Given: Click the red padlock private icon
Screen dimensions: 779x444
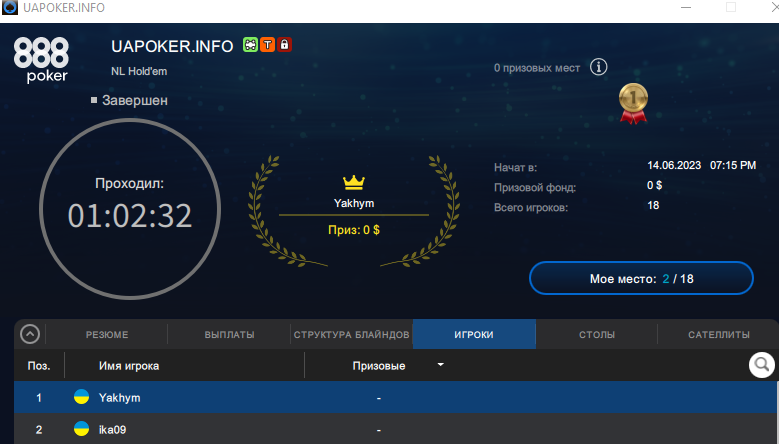Looking at the screenshot, I should [284, 45].
